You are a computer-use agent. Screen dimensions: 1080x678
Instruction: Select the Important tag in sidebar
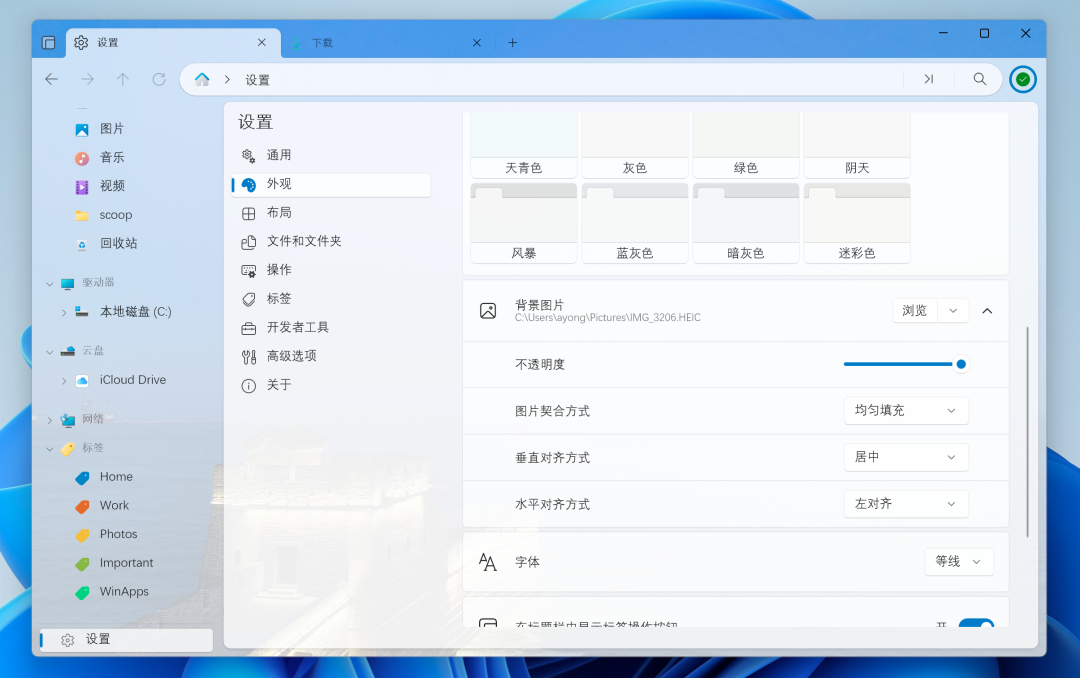coord(127,563)
